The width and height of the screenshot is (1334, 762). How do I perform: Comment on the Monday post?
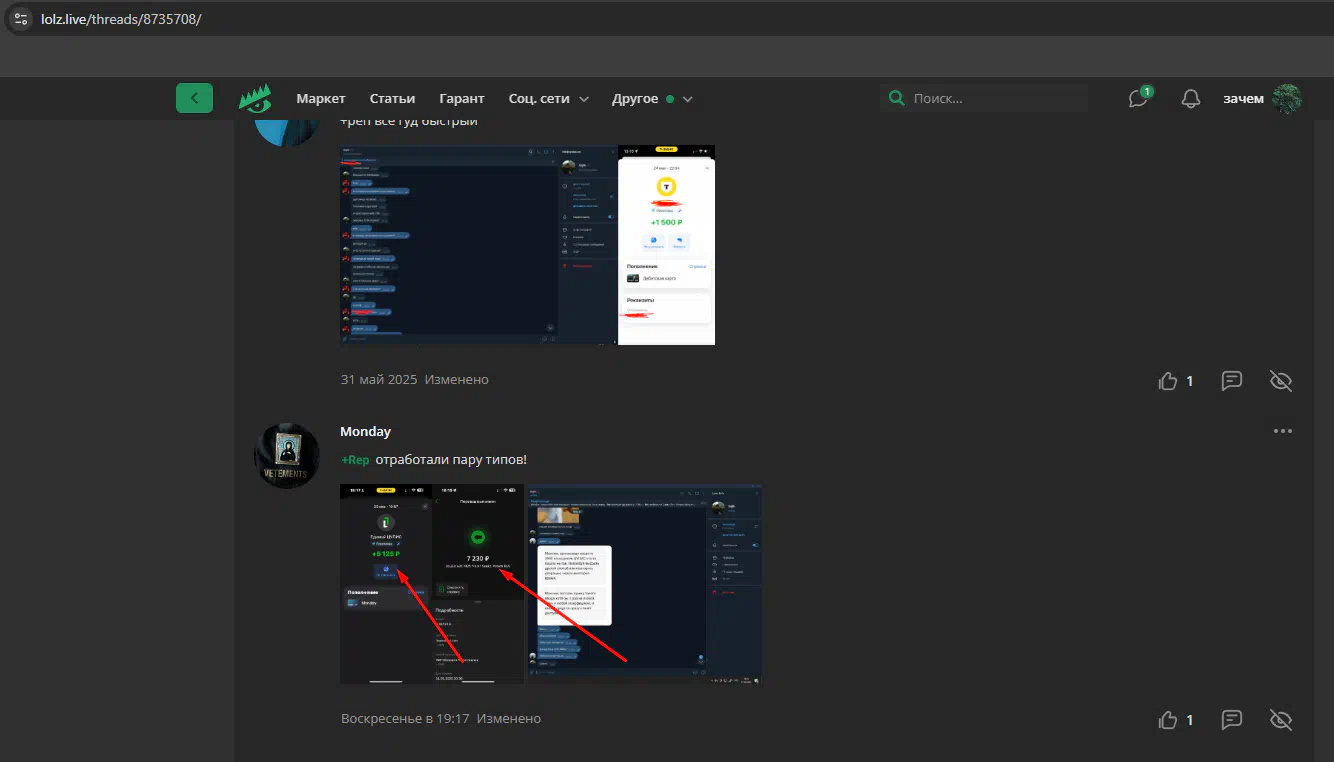1232,719
